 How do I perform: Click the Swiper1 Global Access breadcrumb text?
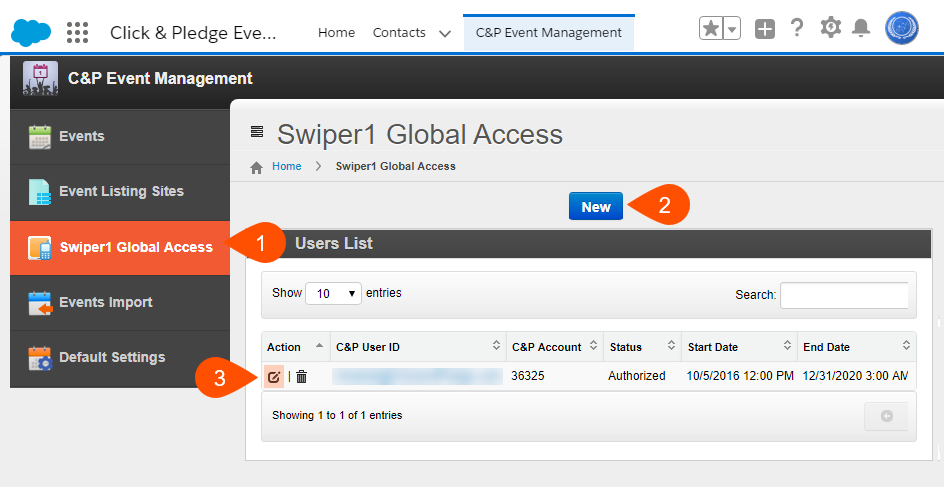[x=396, y=166]
